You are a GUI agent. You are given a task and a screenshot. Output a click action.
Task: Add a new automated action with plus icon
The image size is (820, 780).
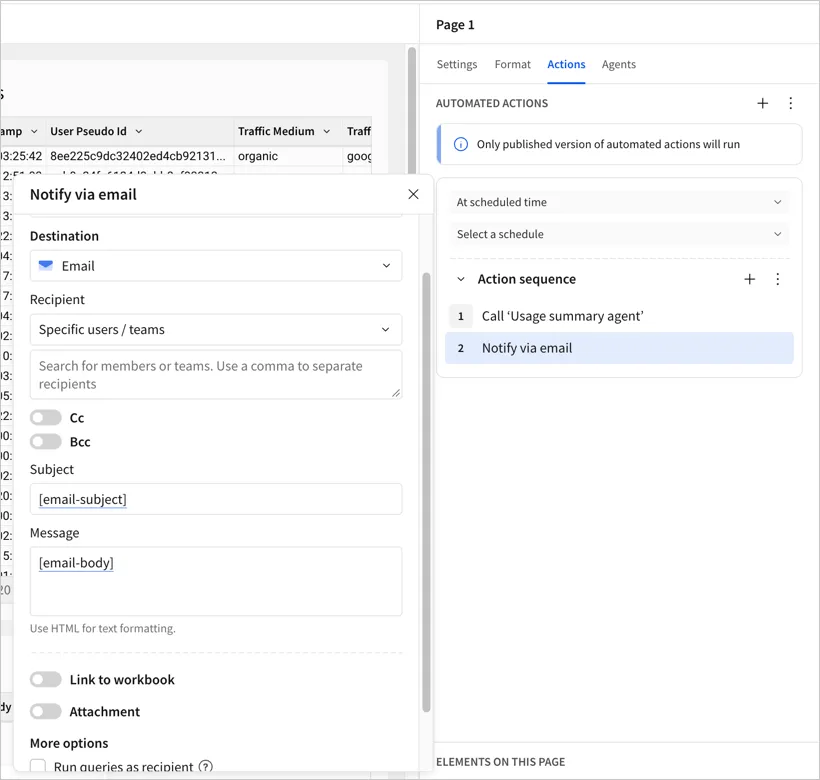762,104
